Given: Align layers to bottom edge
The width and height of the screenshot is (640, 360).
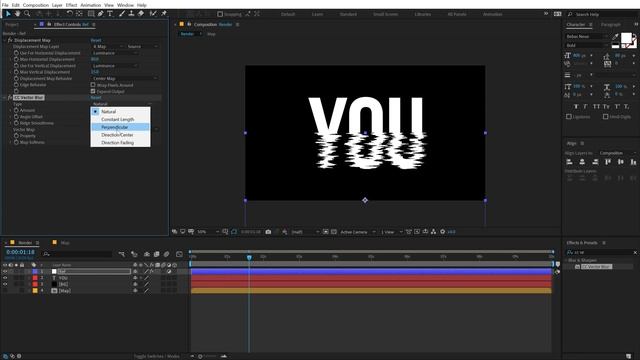Looking at the screenshot, I should 633,162.
